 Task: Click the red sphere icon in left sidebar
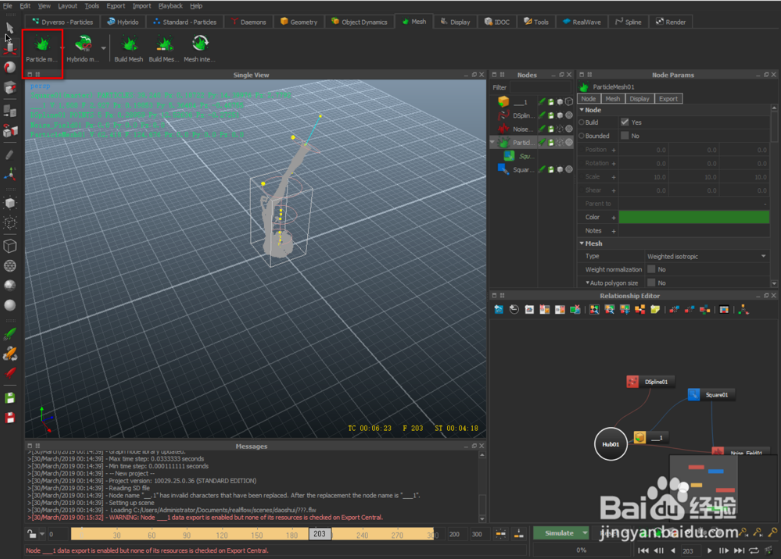click(x=9, y=67)
